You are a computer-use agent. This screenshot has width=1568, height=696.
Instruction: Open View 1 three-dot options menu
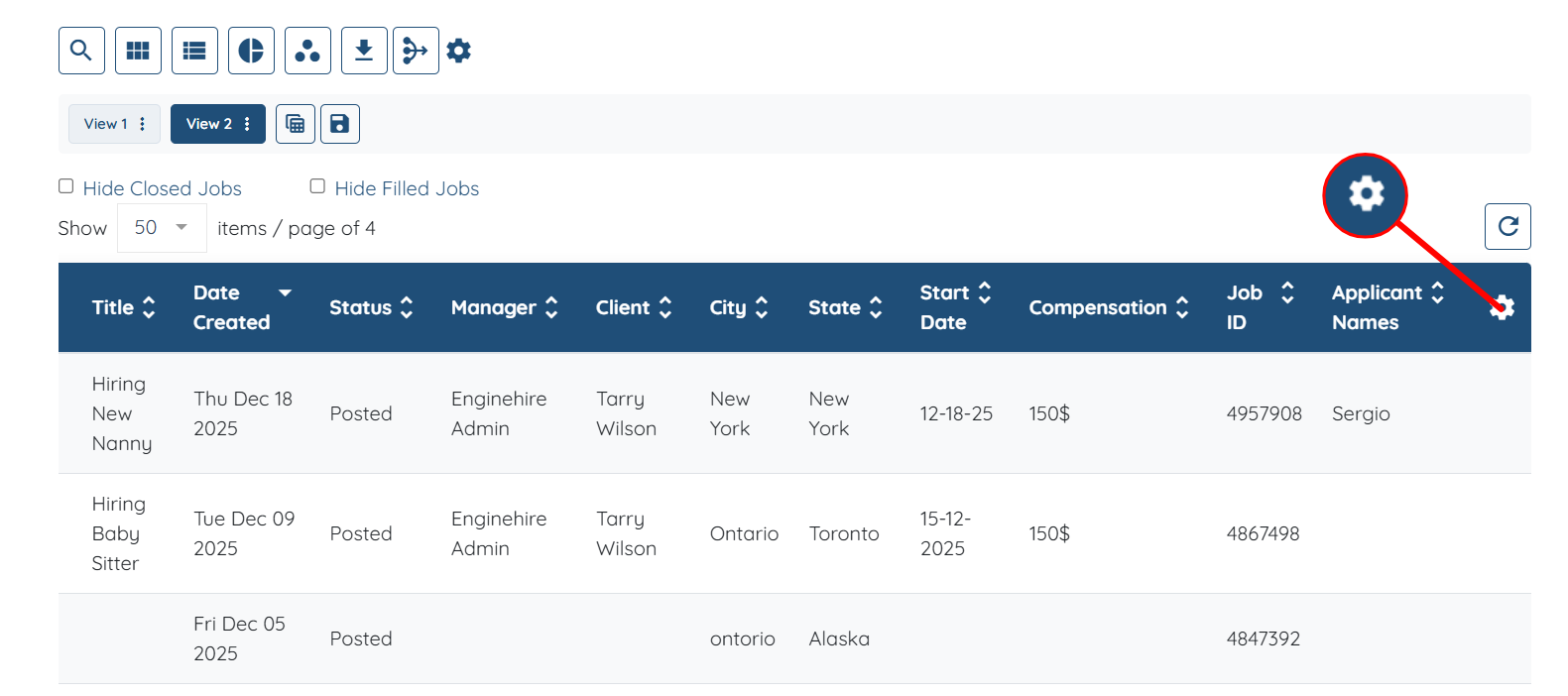(x=143, y=124)
